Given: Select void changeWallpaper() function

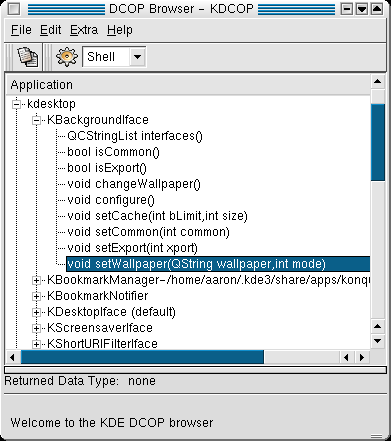Looking at the screenshot, I should (x=134, y=184).
